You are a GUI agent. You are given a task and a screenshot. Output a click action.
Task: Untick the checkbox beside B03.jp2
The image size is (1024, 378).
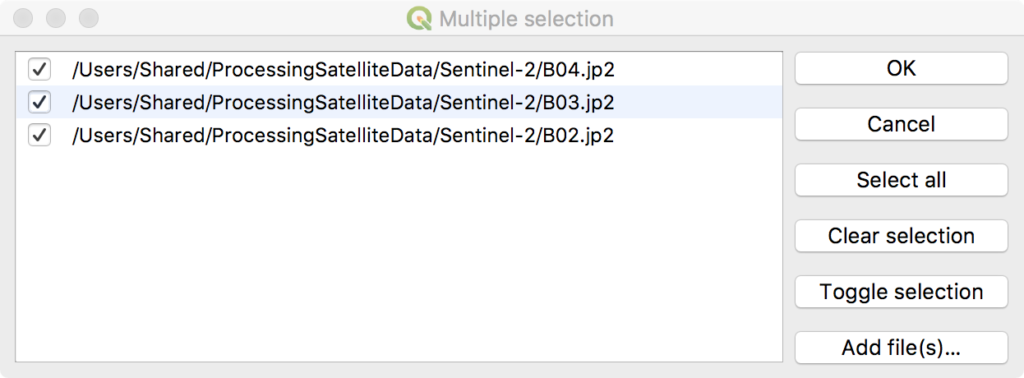pos(39,102)
